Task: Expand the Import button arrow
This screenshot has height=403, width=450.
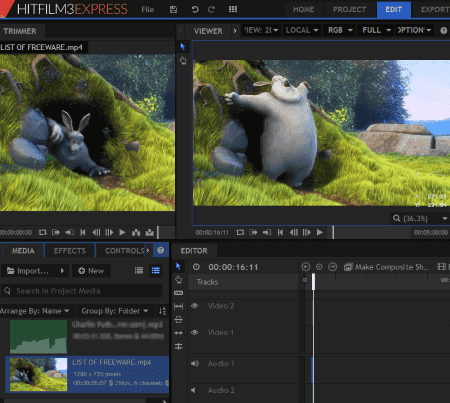Action: click(62, 271)
